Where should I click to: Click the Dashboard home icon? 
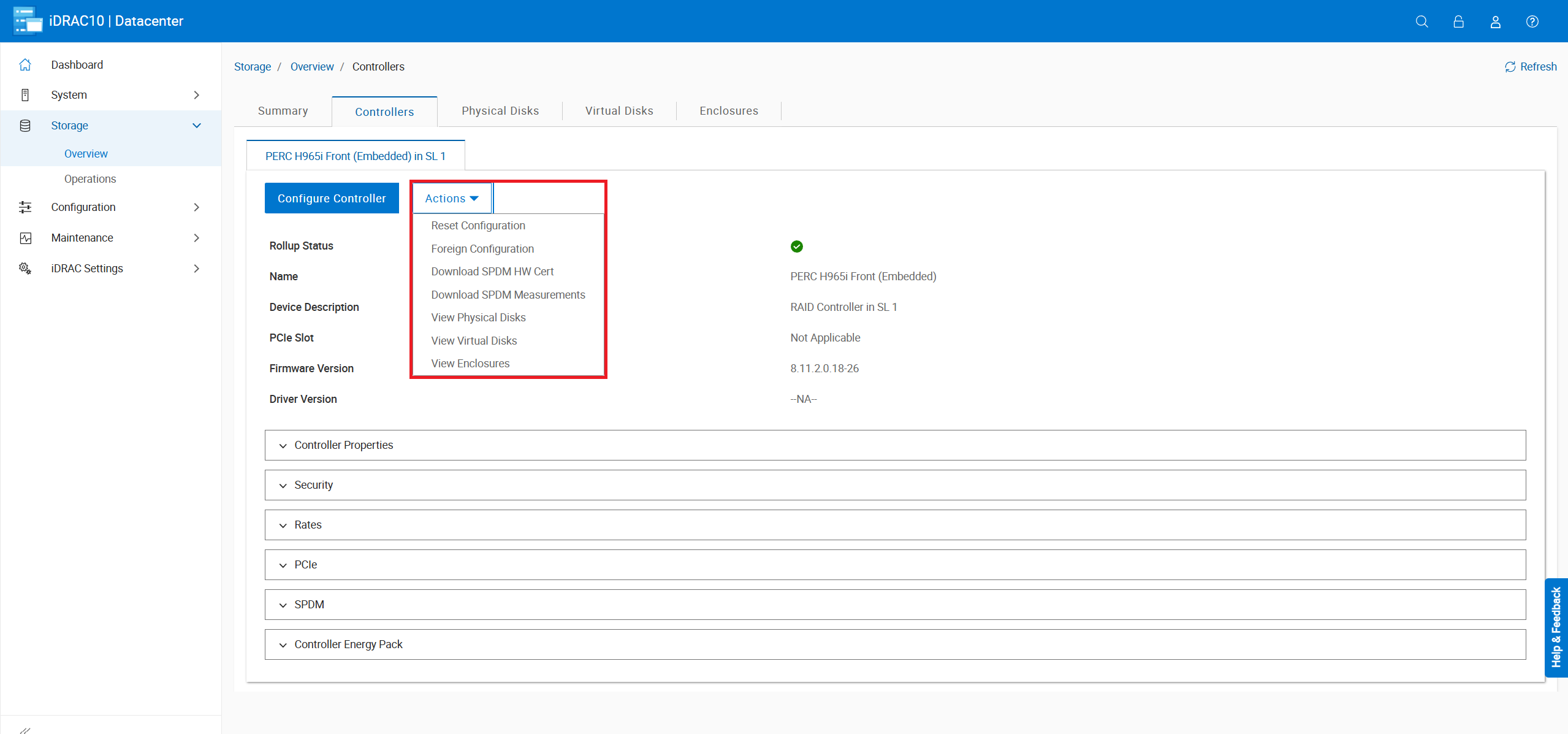point(25,64)
